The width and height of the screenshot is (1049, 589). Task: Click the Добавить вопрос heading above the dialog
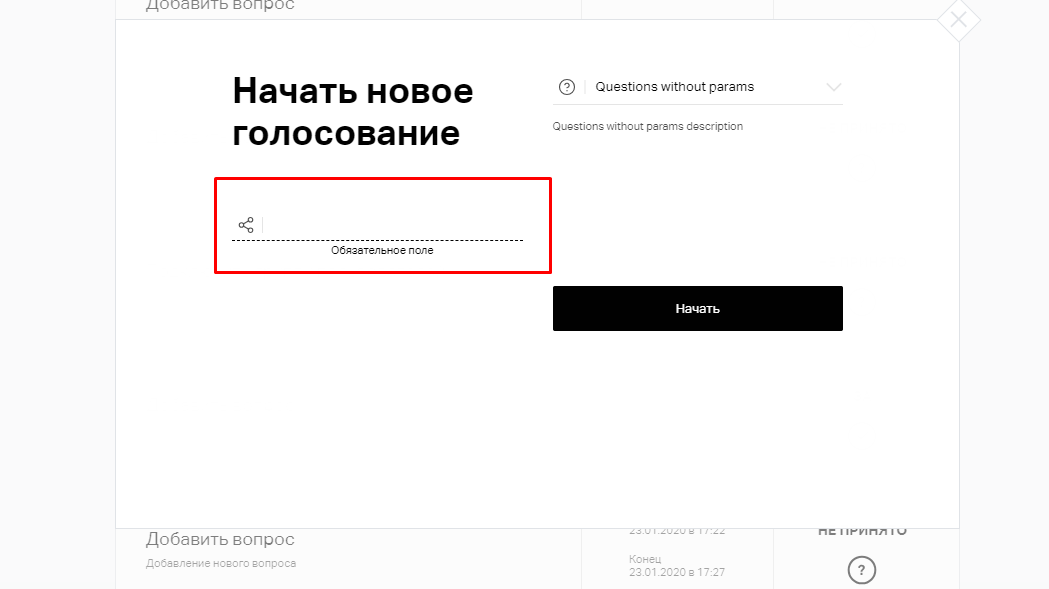pos(220,5)
